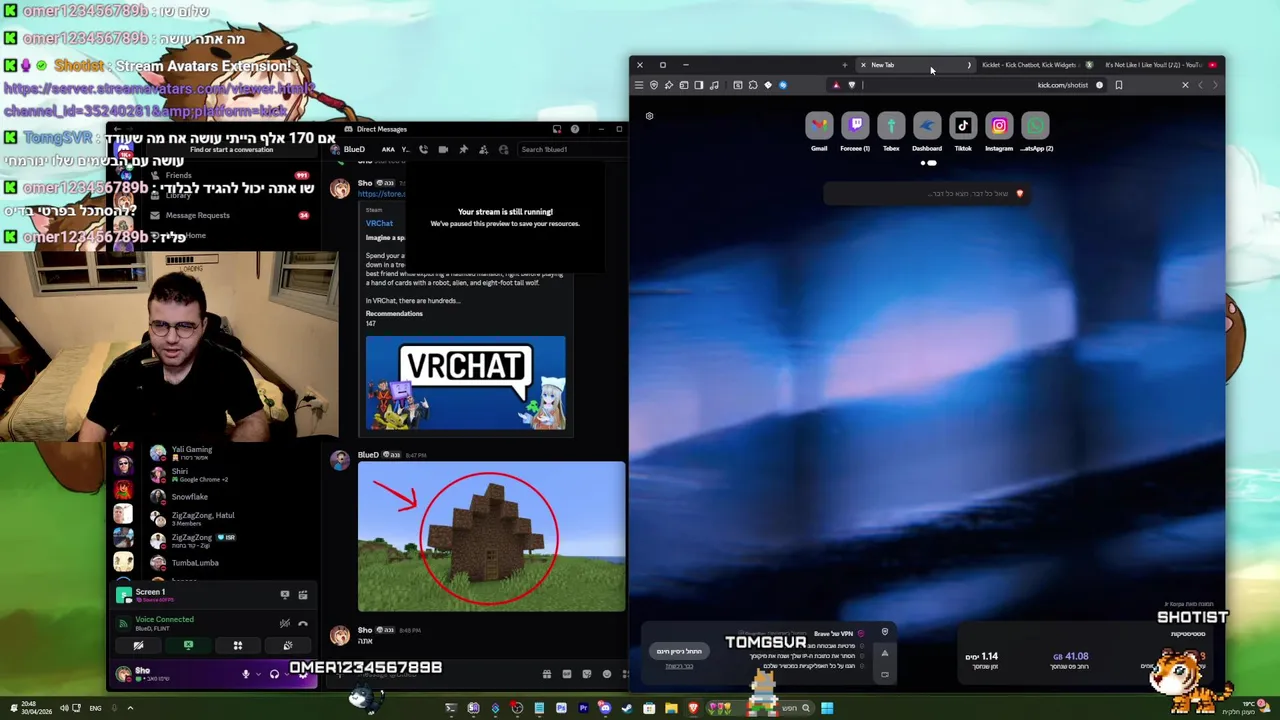Image resolution: width=1280 pixels, height=720 pixels.
Task: Open the Forceee Twitch shortcut tile
Action: click(855, 126)
